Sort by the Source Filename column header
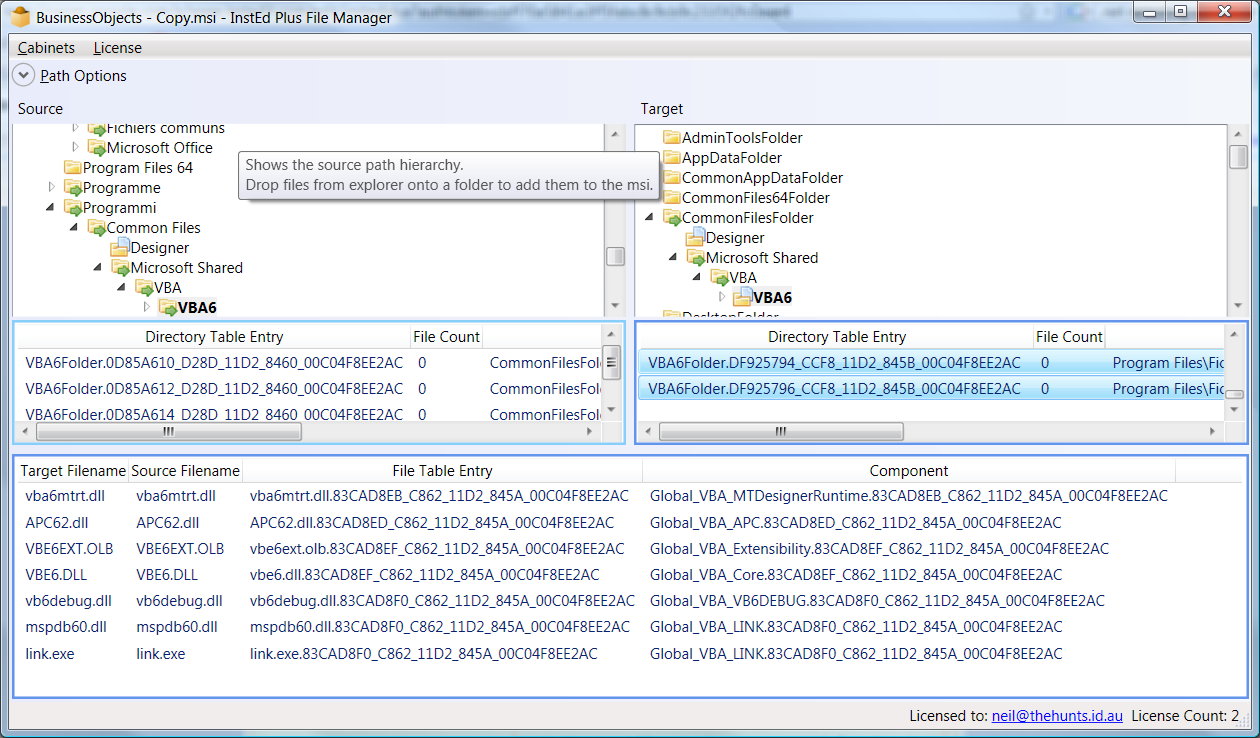Viewport: 1260px width, 738px height. [186, 471]
